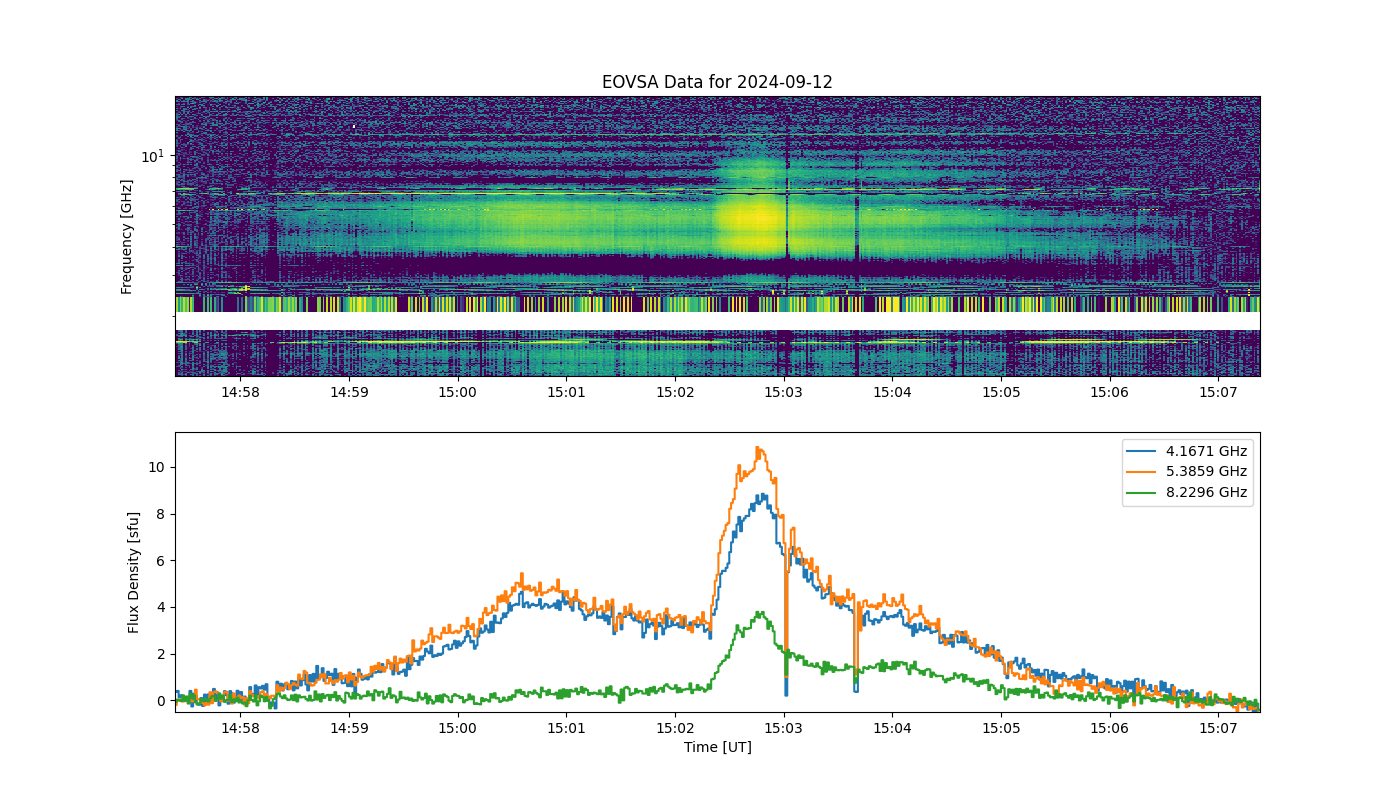Click the '0' tick on the flux density axis
Screen dimensions: 1400x800
pyautogui.click(x=162, y=701)
